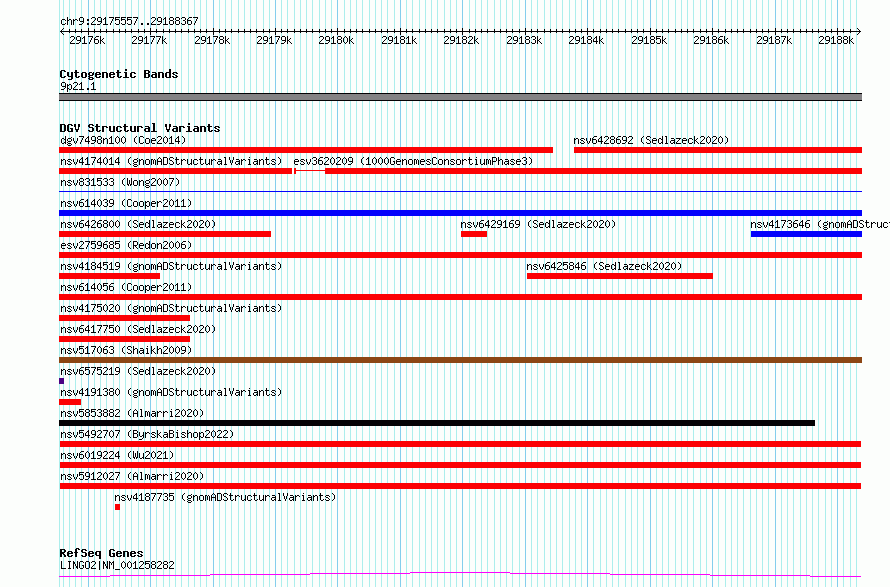Click the short red bar of nsv6429169
Image resolution: width=890 pixels, height=587 pixels.
[x=474, y=234]
